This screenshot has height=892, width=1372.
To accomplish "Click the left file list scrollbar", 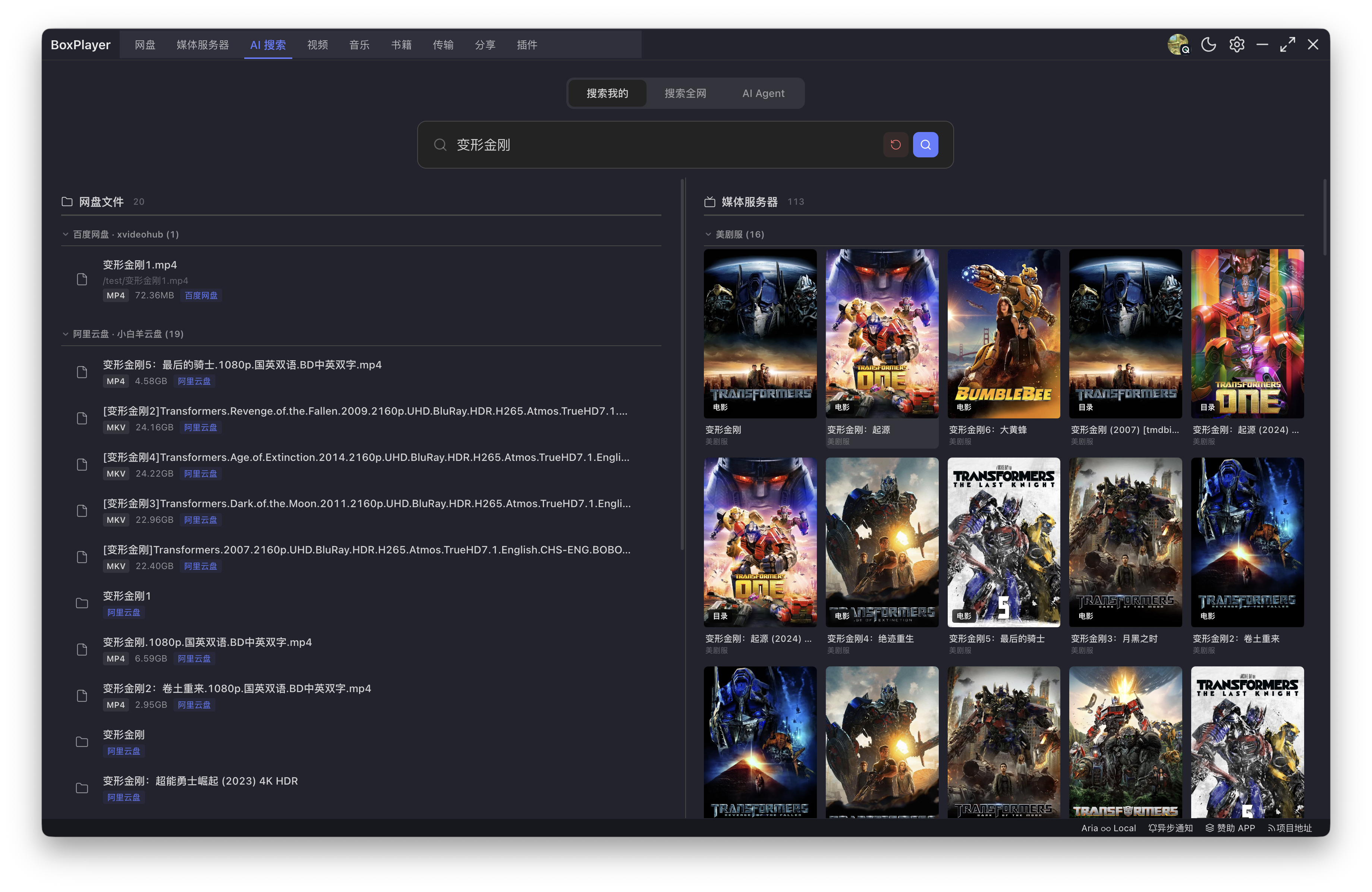I will pos(683,364).
